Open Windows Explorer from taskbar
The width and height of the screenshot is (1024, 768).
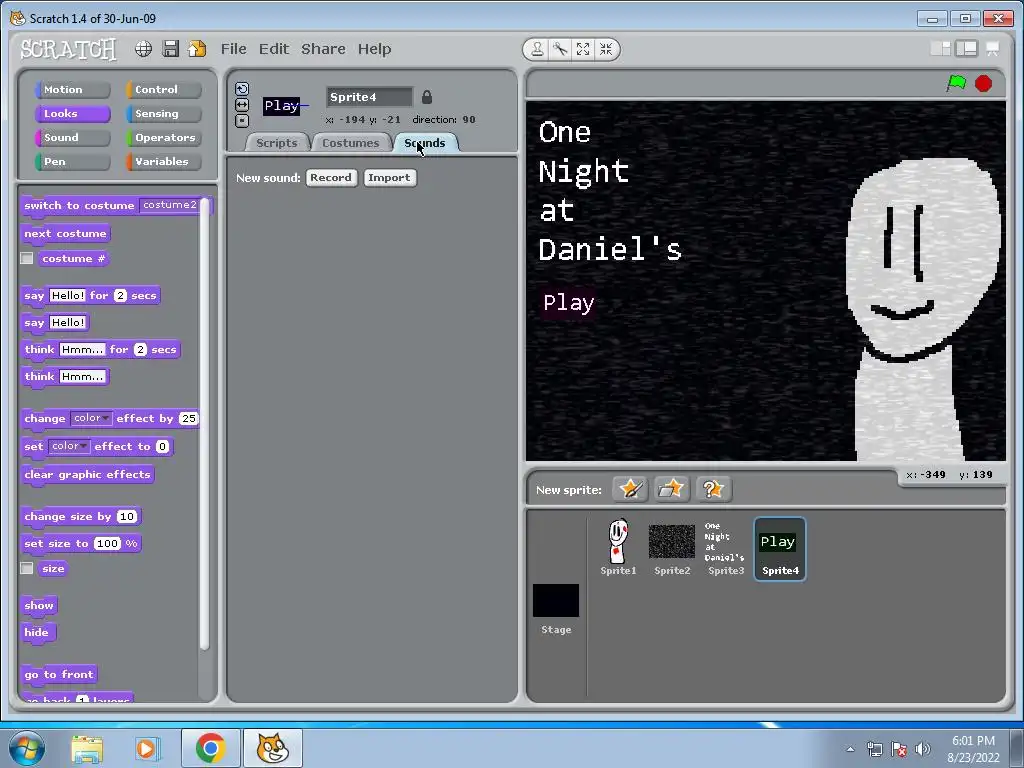click(x=87, y=748)
